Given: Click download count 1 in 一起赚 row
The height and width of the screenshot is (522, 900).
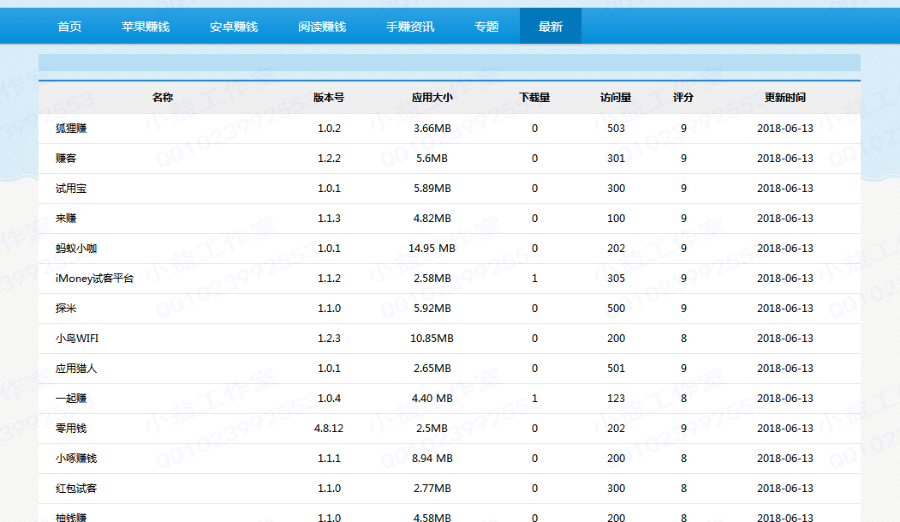Looking at the screenshot, I should (534, 398).
